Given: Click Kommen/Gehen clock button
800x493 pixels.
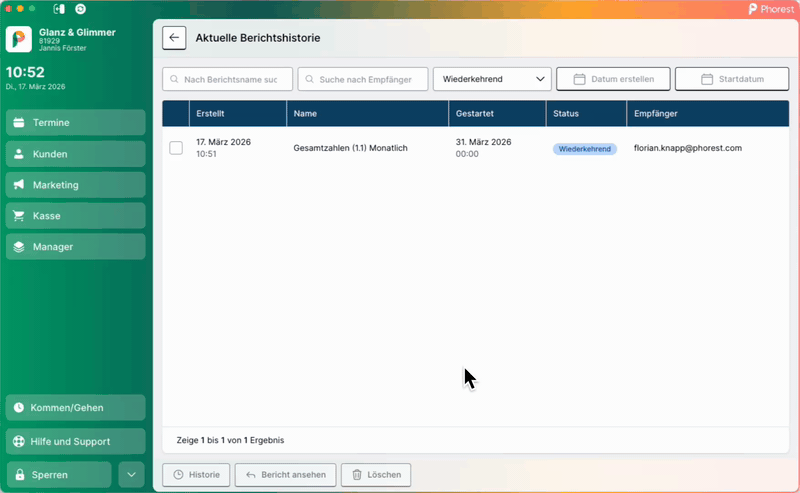Looking at the screenshot, I should [76, 408].
